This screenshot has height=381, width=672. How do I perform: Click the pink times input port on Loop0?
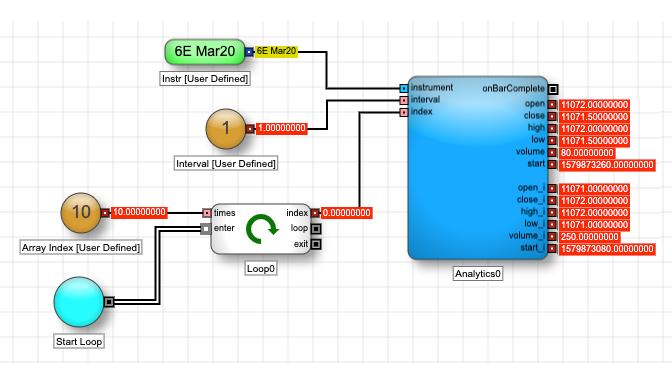pos(207,213)
